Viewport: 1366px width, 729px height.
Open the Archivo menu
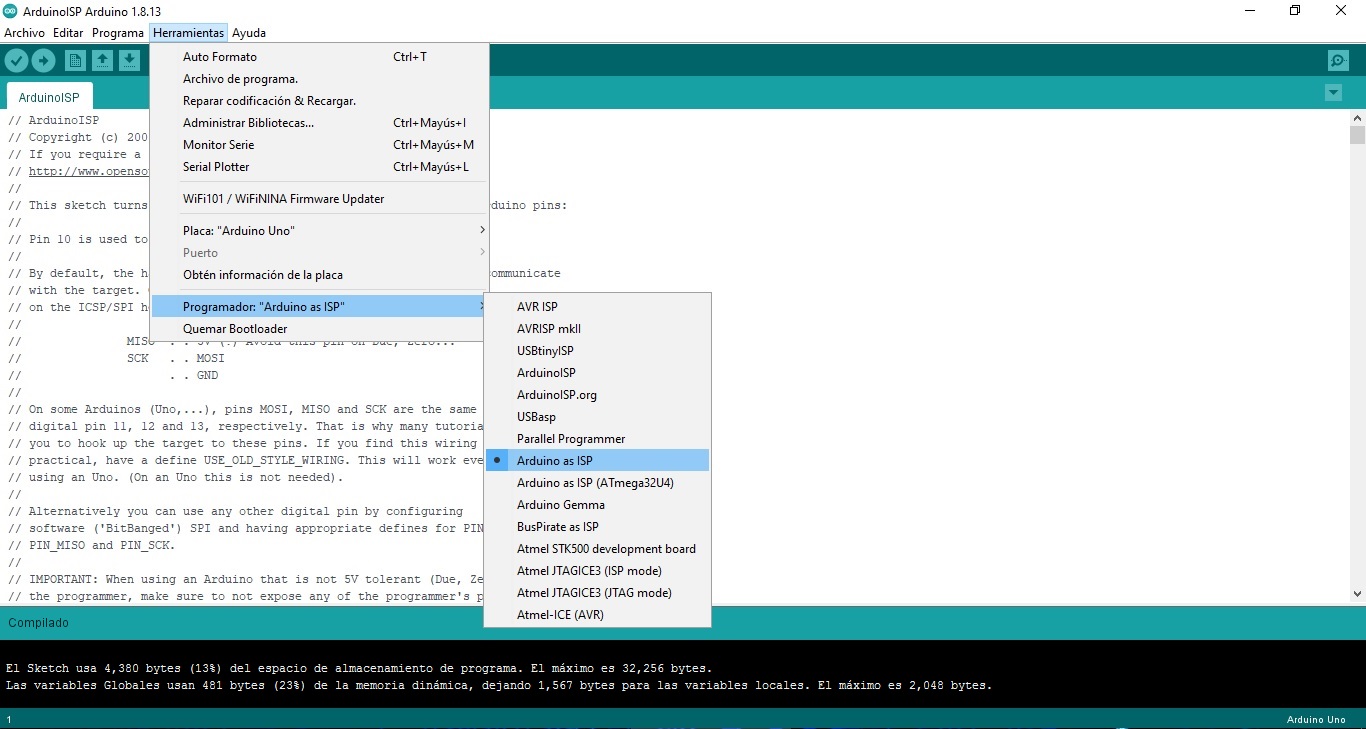point(24,32)
